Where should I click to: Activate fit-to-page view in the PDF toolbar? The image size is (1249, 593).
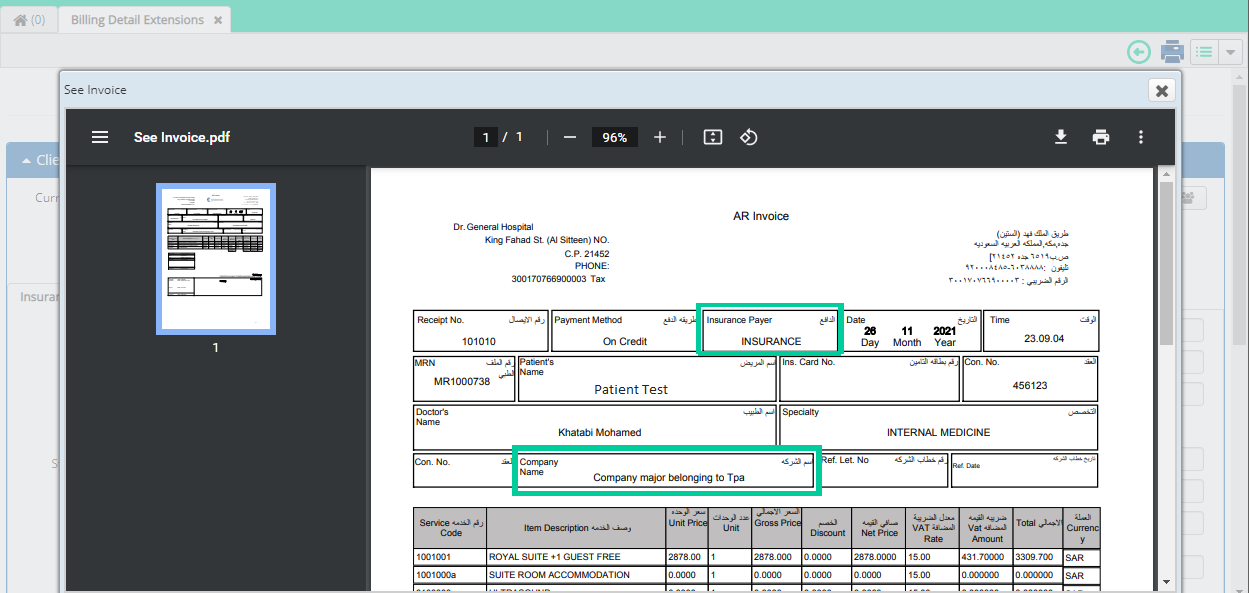tap(712, 137)
